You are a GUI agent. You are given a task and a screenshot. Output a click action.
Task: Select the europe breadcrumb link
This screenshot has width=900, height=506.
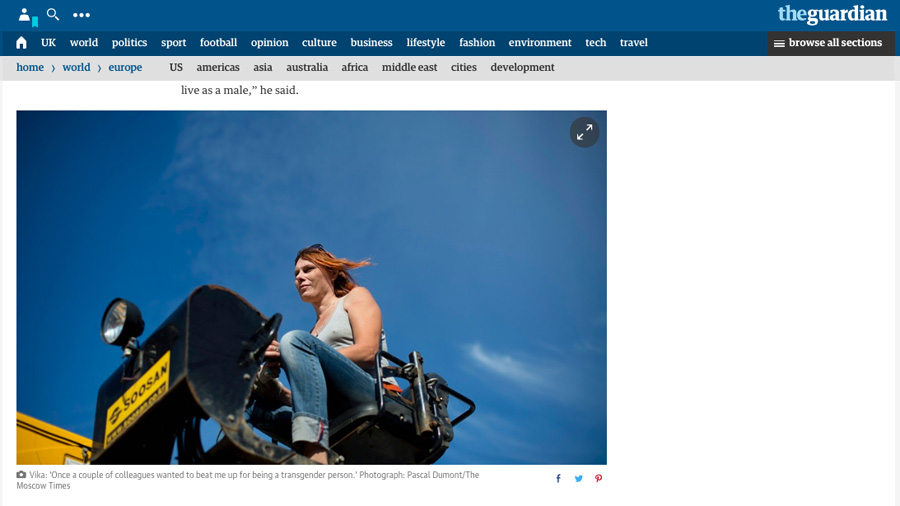pyautogui.click(x=125, y=68)
